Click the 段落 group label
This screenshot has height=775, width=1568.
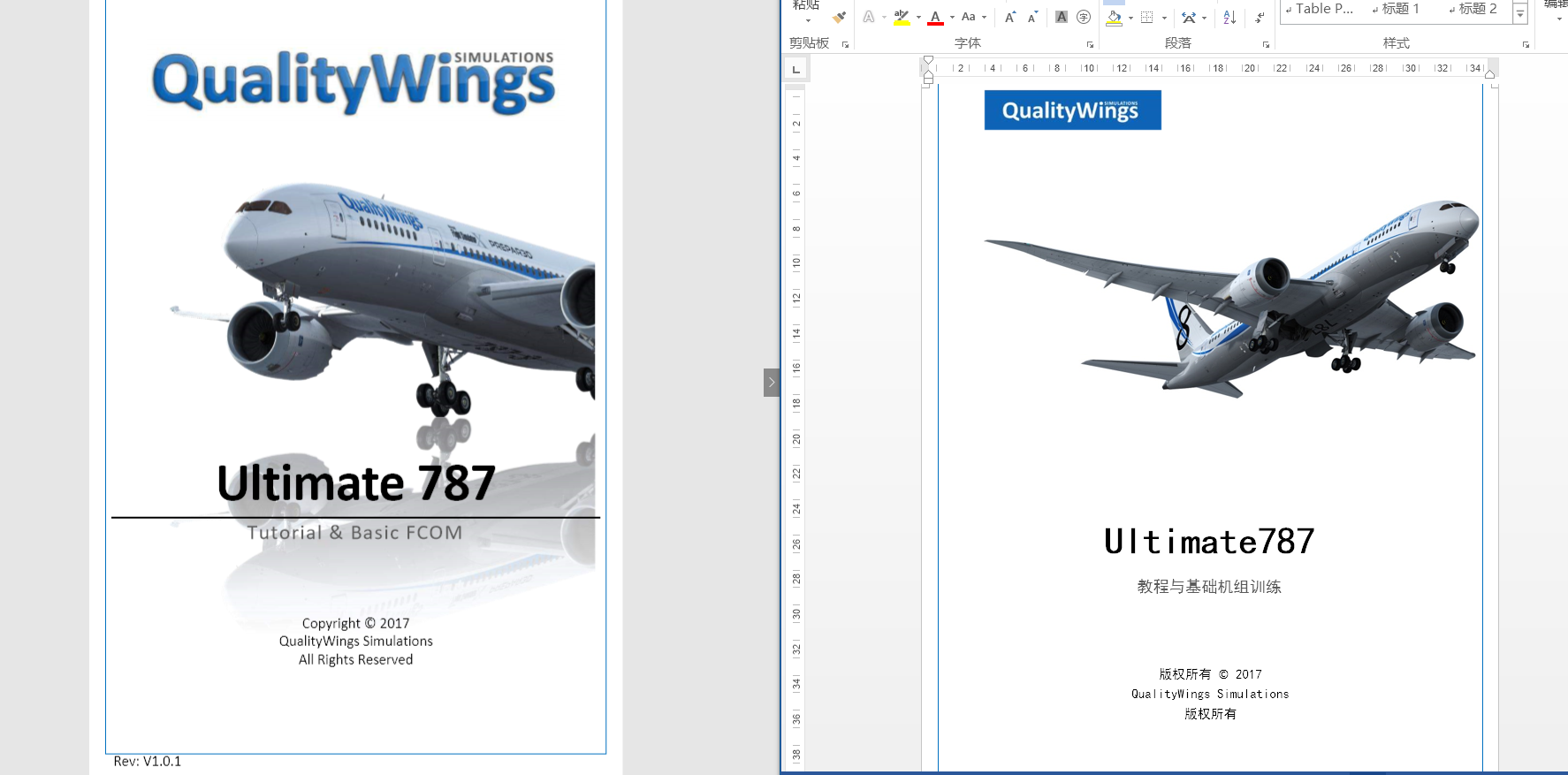[1178, 43]
